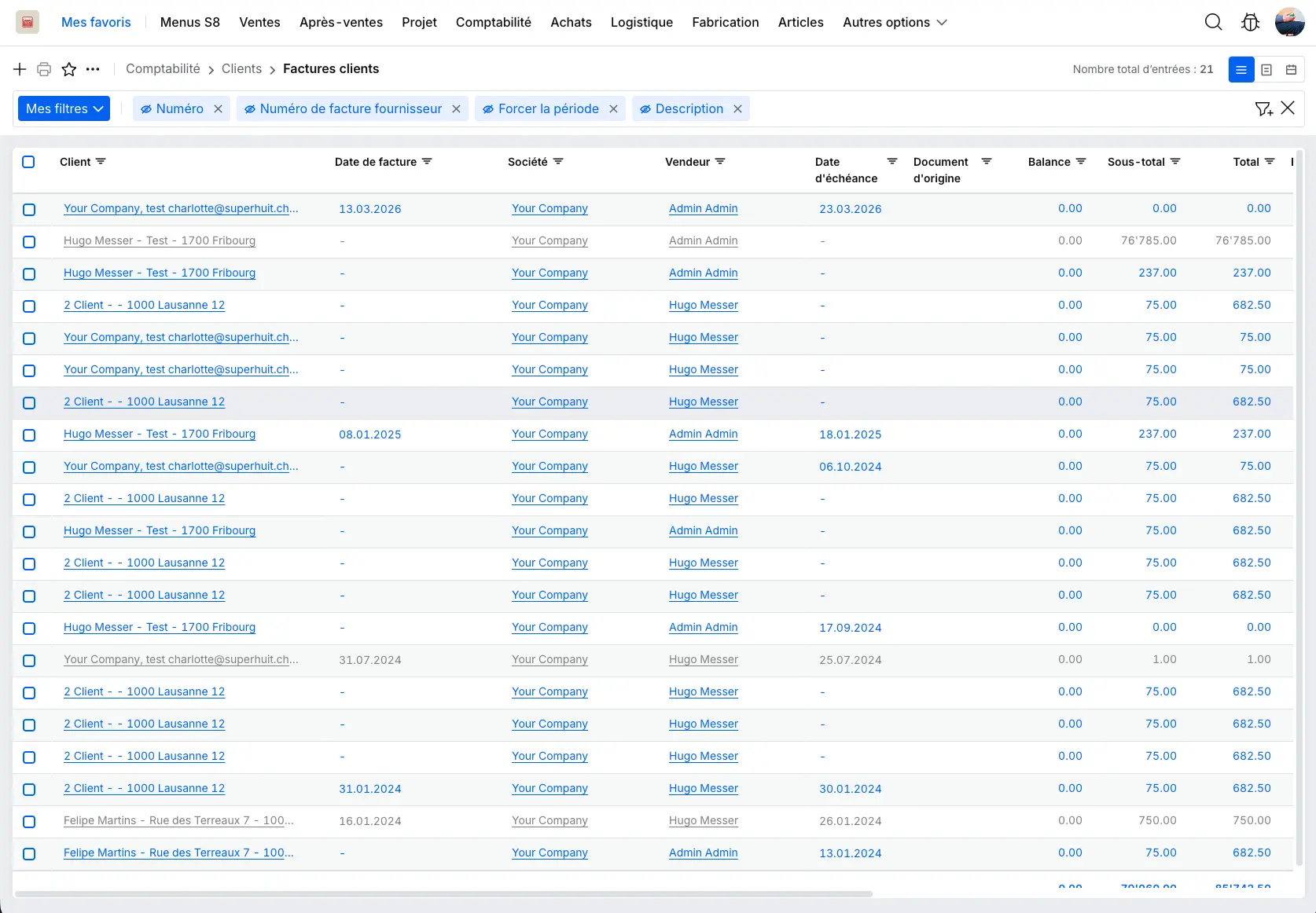Open Total column filter icon

point(1270,162)
